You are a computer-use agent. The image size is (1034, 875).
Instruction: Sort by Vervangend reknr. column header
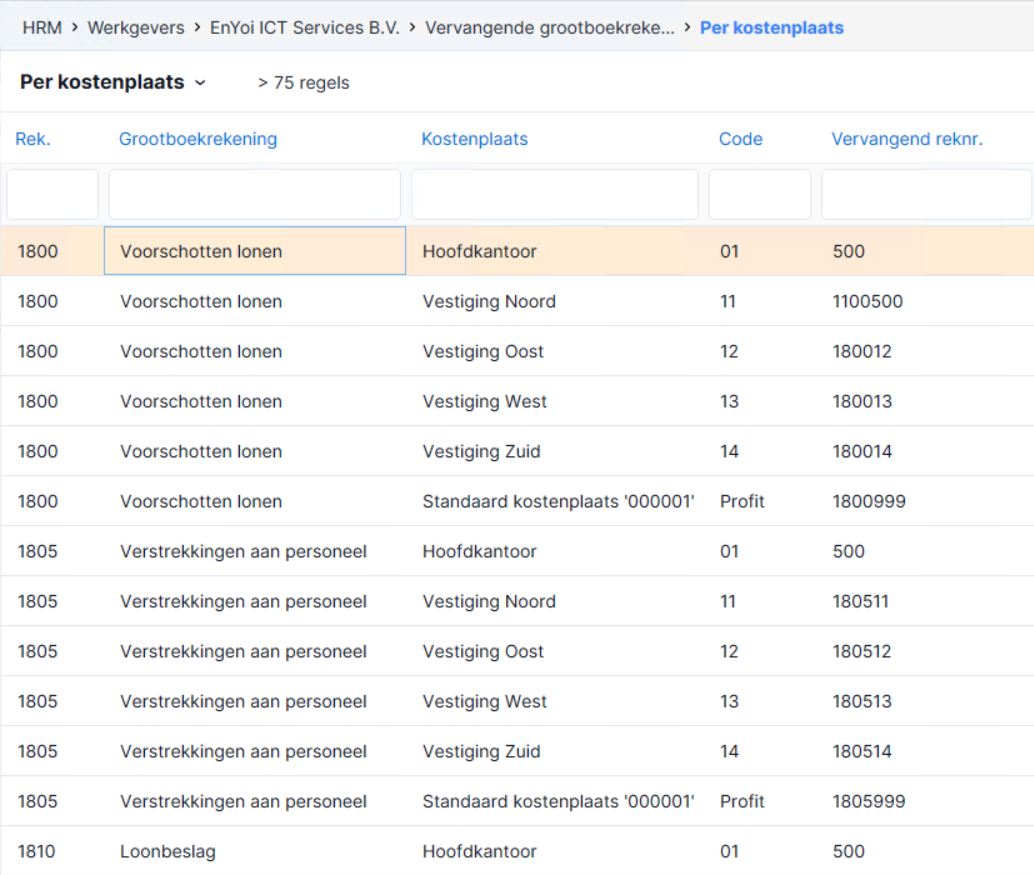click(907, 139)
